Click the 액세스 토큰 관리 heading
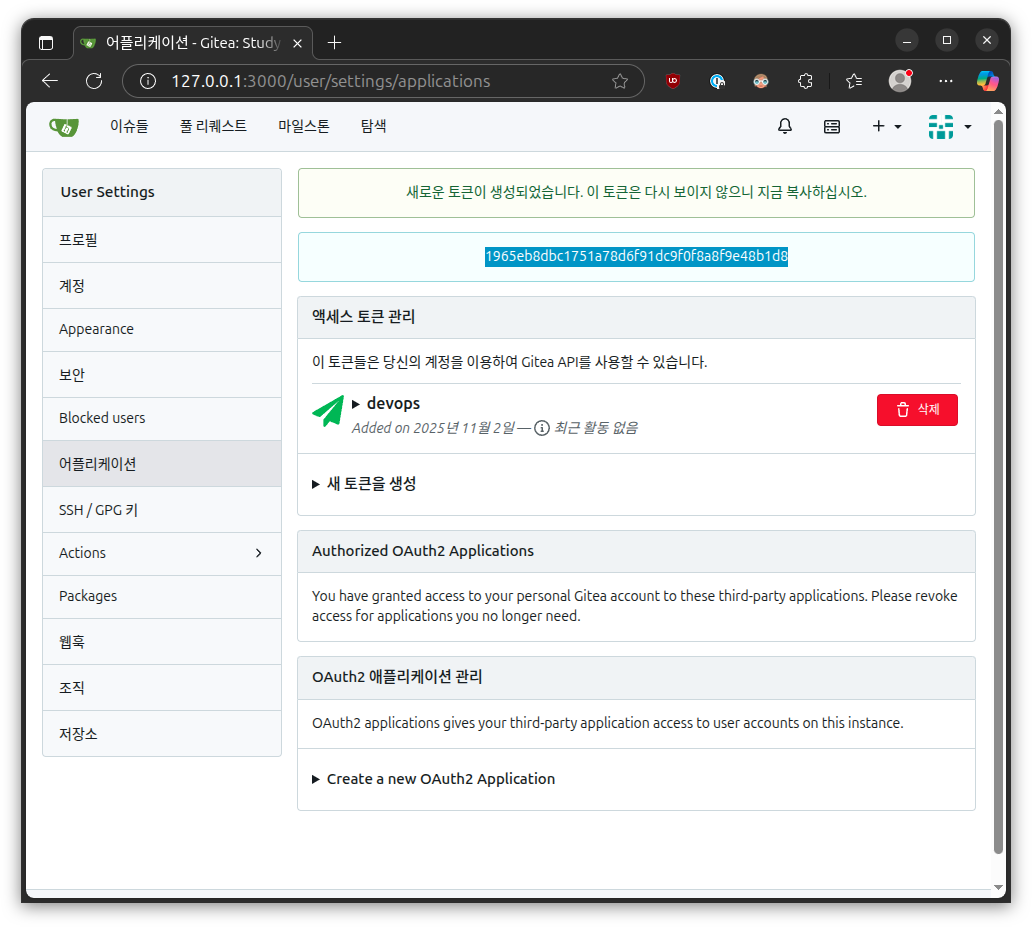The image size is (1032, 927). [x=364, y=317]
